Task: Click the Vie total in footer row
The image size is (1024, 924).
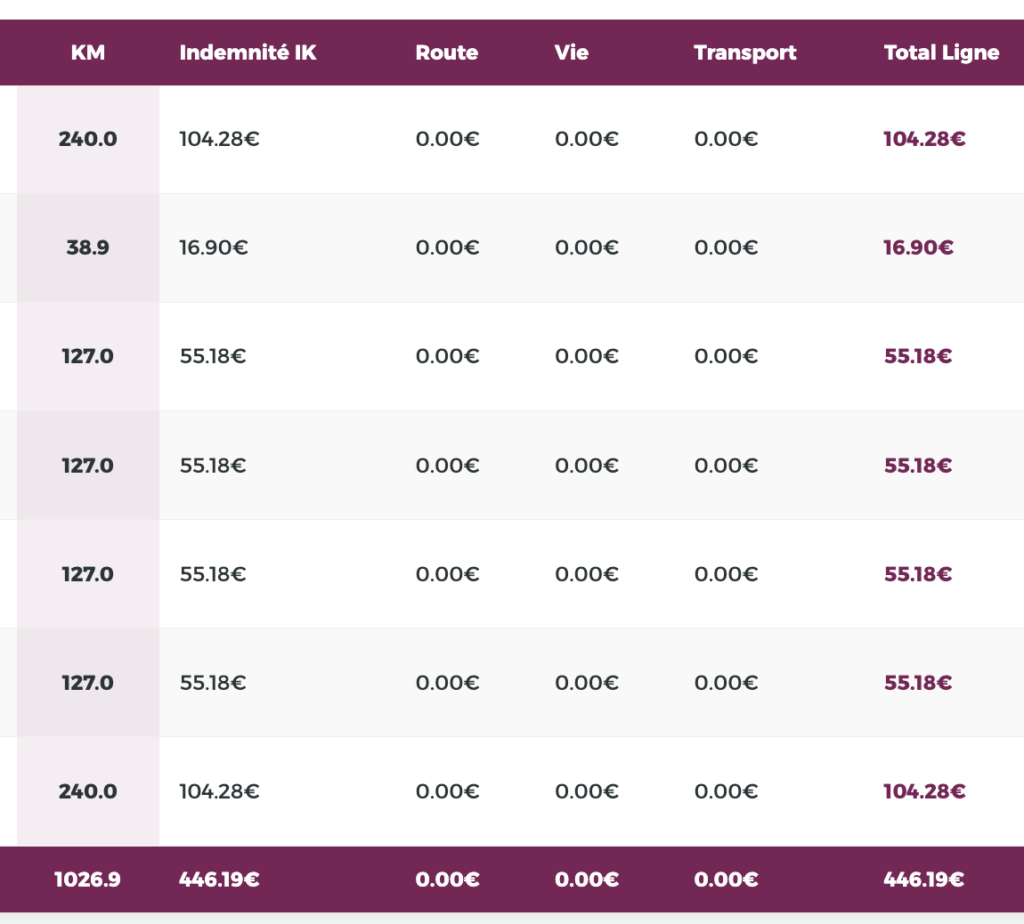Action: coord(586,880)
